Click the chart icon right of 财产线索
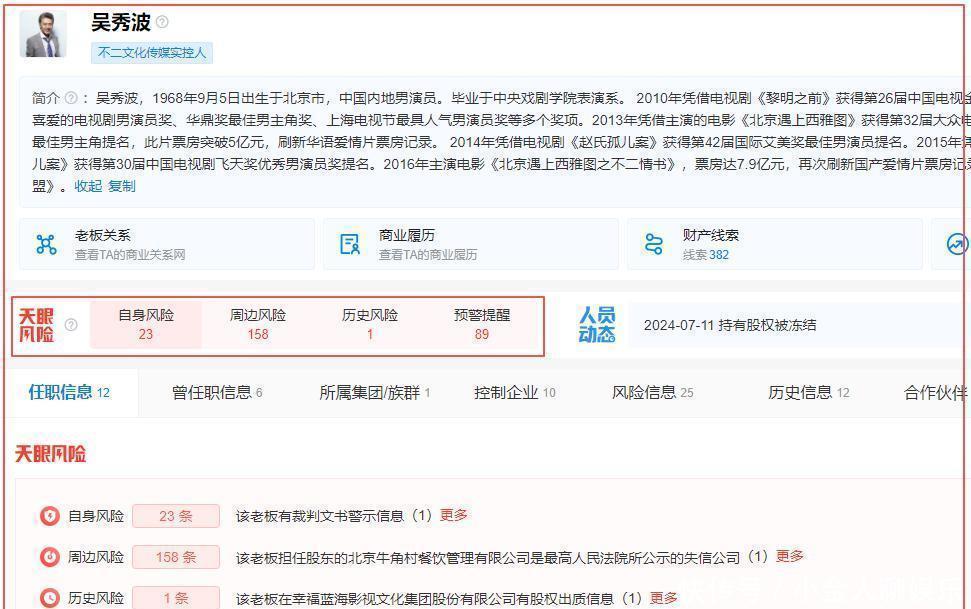 tap(957, 245)
